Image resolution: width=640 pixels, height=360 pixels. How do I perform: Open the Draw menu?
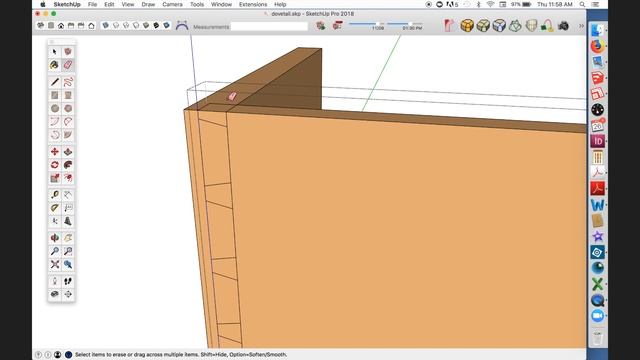pos(148,4)
